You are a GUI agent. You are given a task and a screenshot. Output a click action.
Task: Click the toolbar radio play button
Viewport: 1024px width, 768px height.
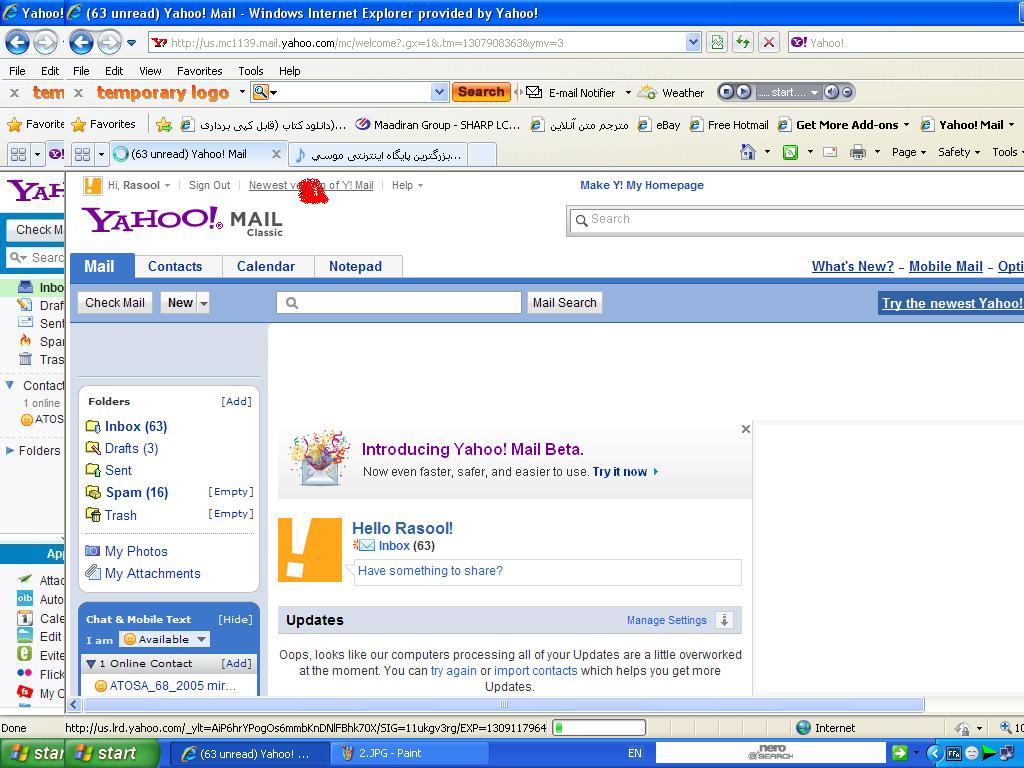tap(743, 92)
